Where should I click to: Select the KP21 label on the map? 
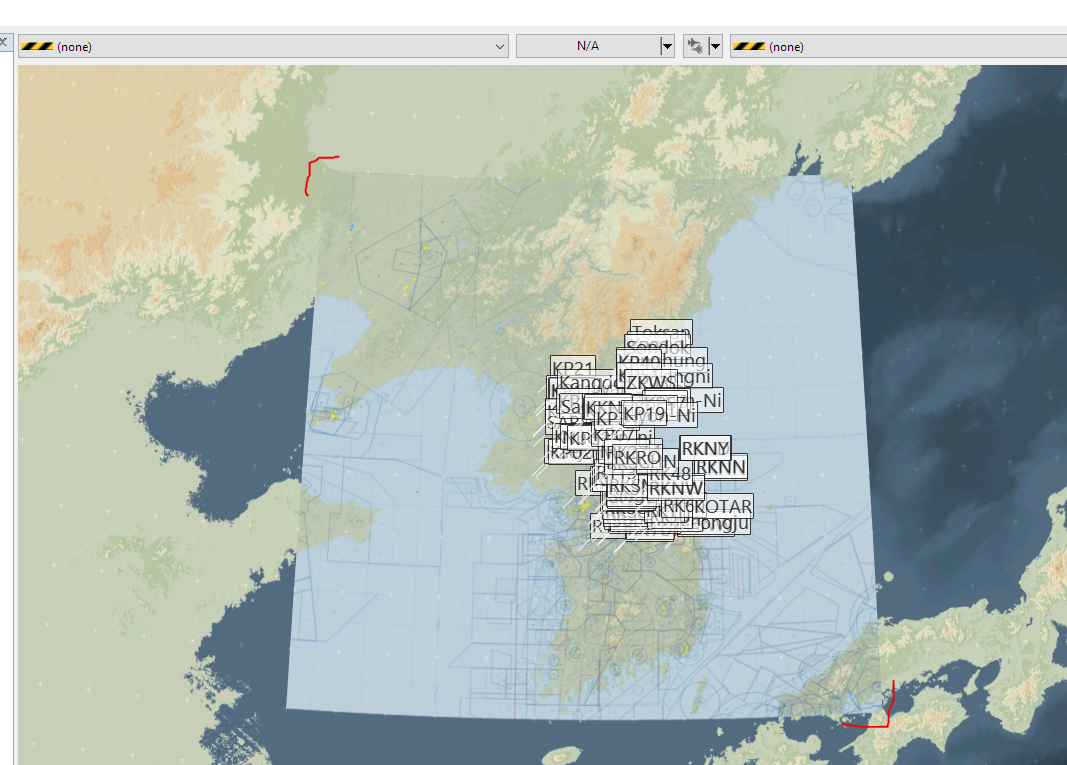pyautogui.click(x=573, y=368)
